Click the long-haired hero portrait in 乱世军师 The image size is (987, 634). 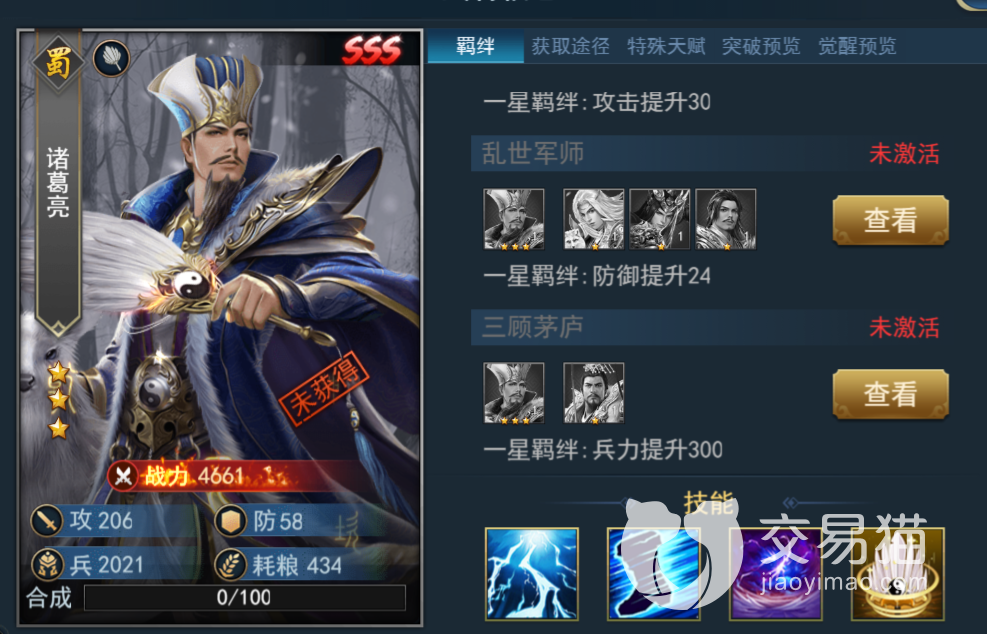click(x=726, y=219)
